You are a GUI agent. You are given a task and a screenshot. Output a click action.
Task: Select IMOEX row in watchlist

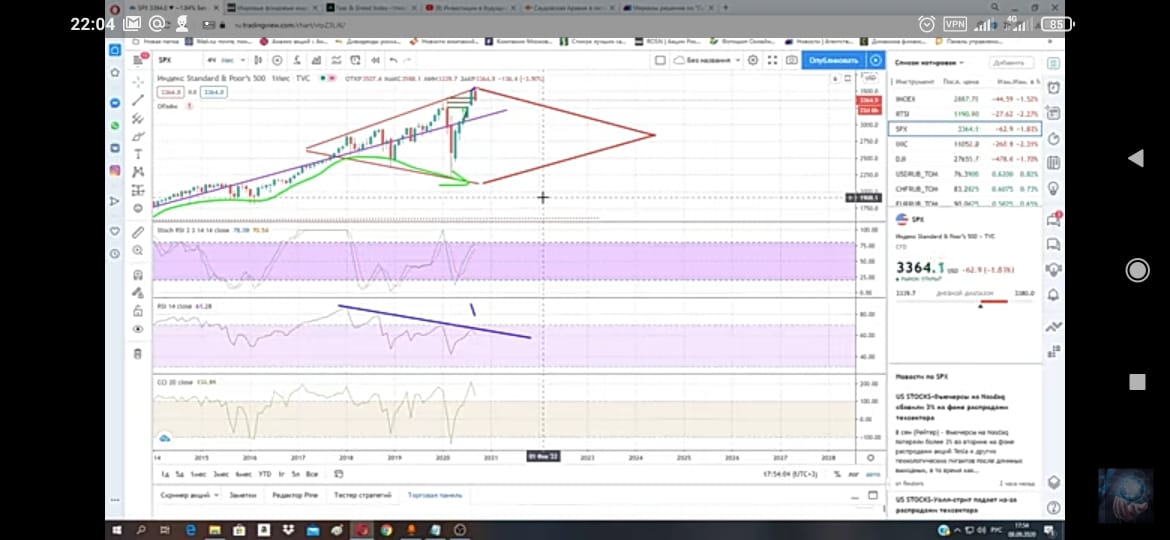[966, 99]
